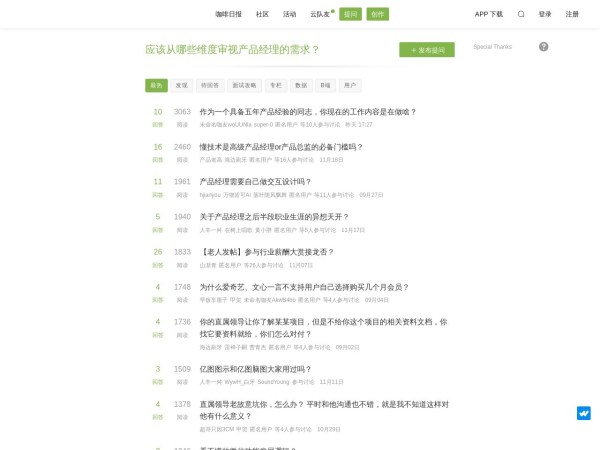
Task: Switch to the 数据 tab
Action: coord(301,86)
